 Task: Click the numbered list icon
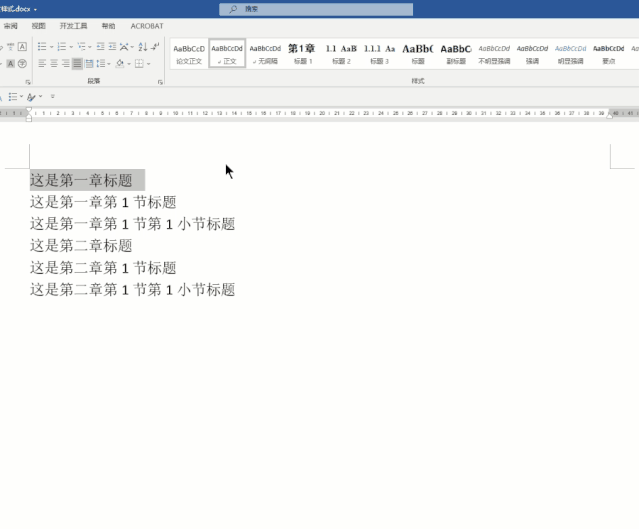(62, 47)
